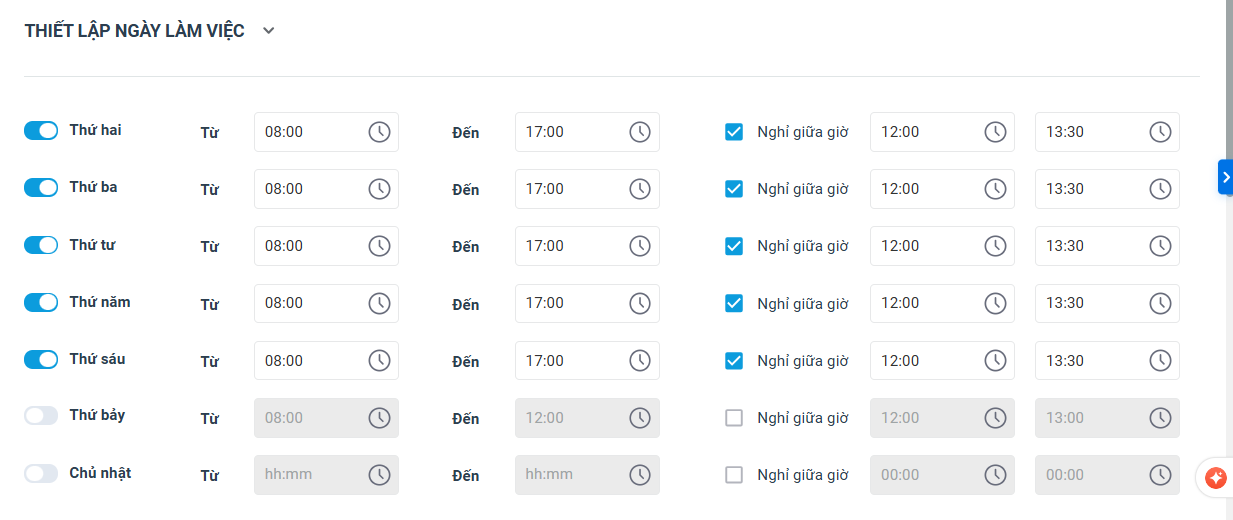This screenshot has height=520, width=1233.
Task: Open time picker for Tuesday's end time
Action: tap(640, 189)
